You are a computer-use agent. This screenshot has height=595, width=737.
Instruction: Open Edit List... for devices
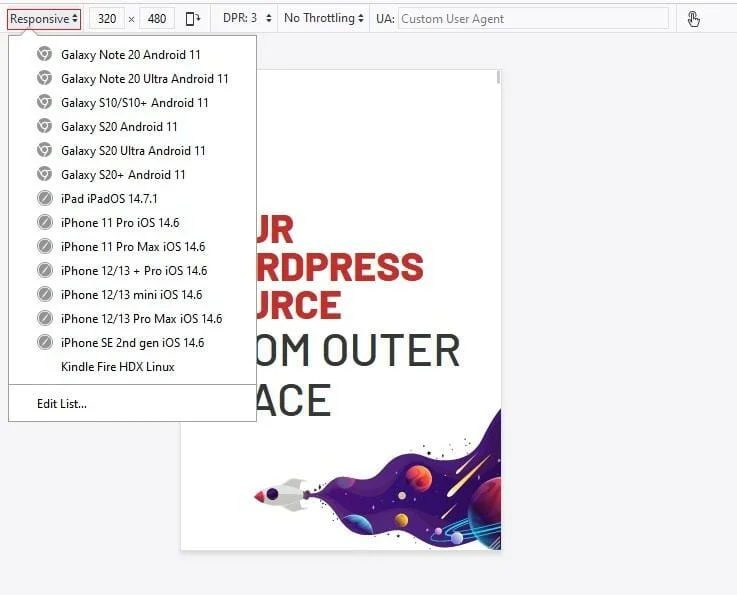coord(133,404)
